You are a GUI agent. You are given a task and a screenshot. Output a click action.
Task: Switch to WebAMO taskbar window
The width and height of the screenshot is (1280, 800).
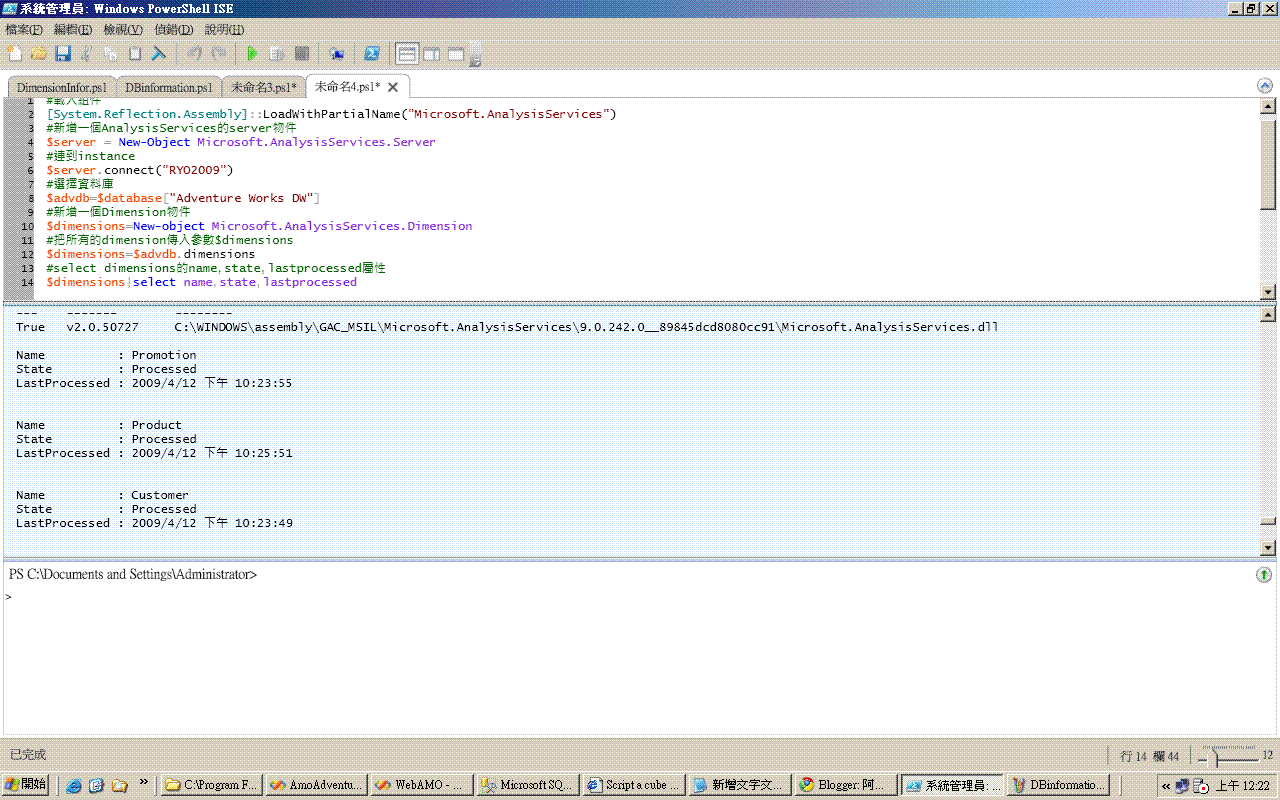(423, 785)
